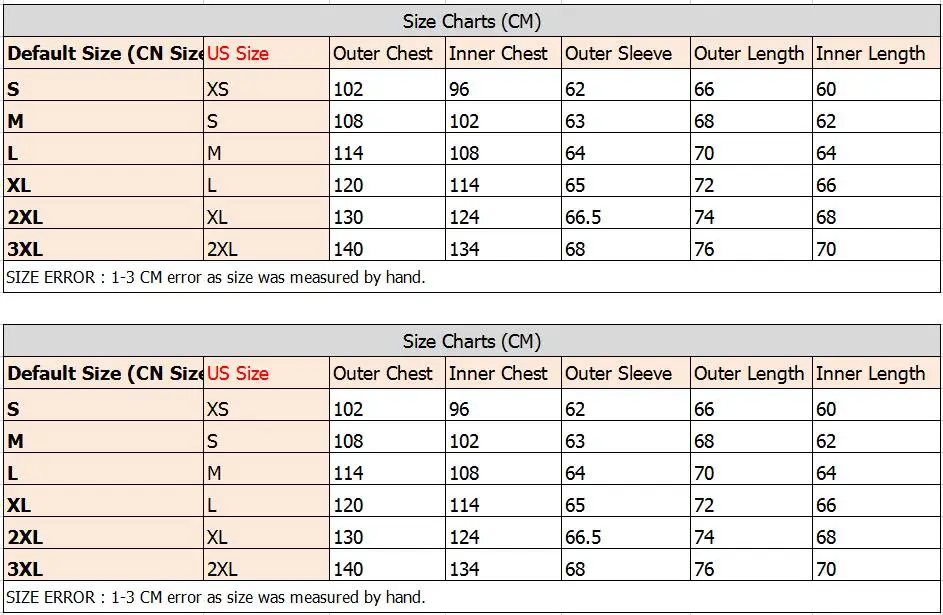Select the top table SIZE ERROR note
The height and width of the screenshot is (615, 943).
point(215,277)
